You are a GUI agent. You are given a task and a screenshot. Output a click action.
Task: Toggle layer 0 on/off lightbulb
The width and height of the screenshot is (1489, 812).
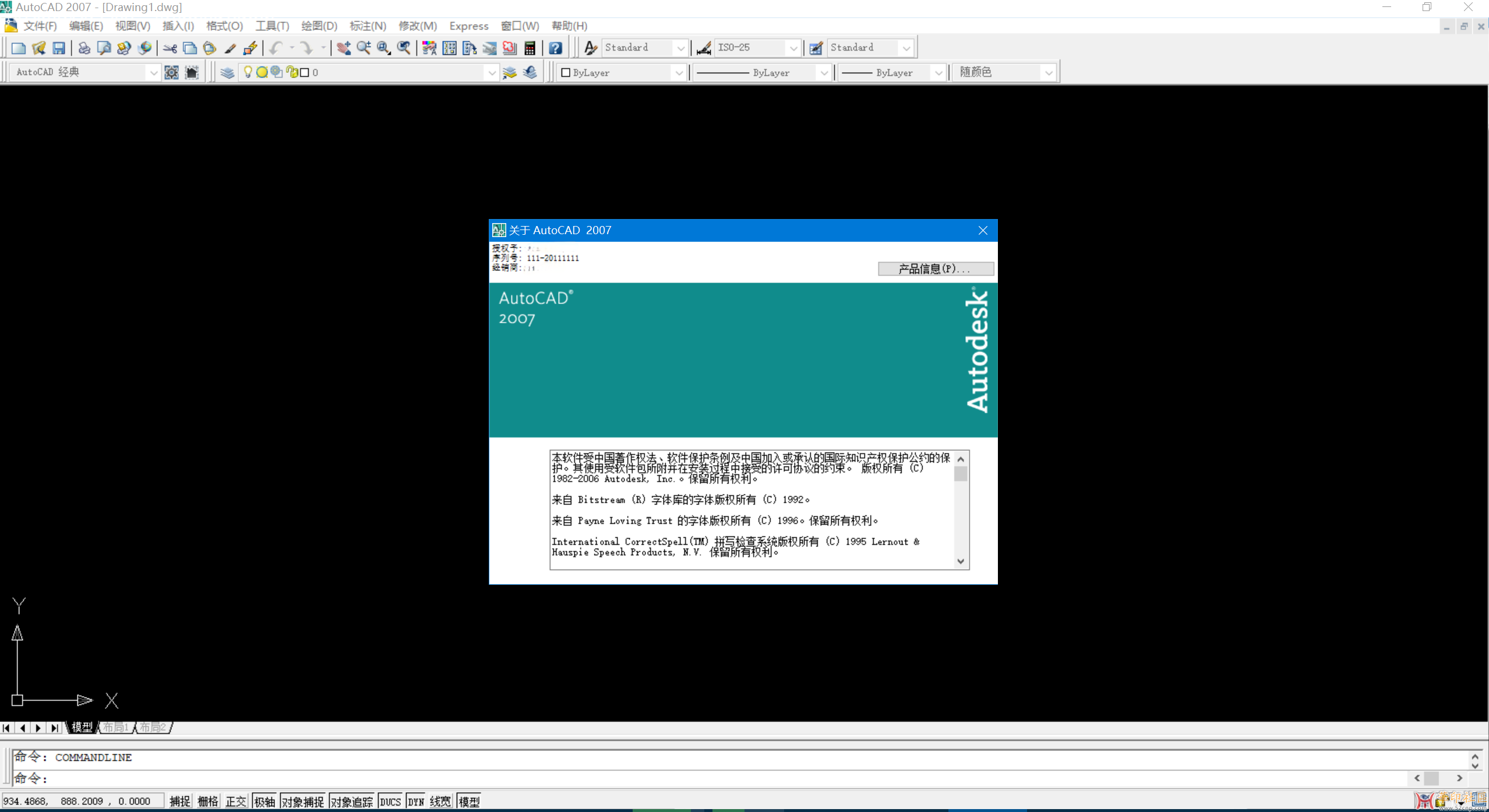pos(248,72)
